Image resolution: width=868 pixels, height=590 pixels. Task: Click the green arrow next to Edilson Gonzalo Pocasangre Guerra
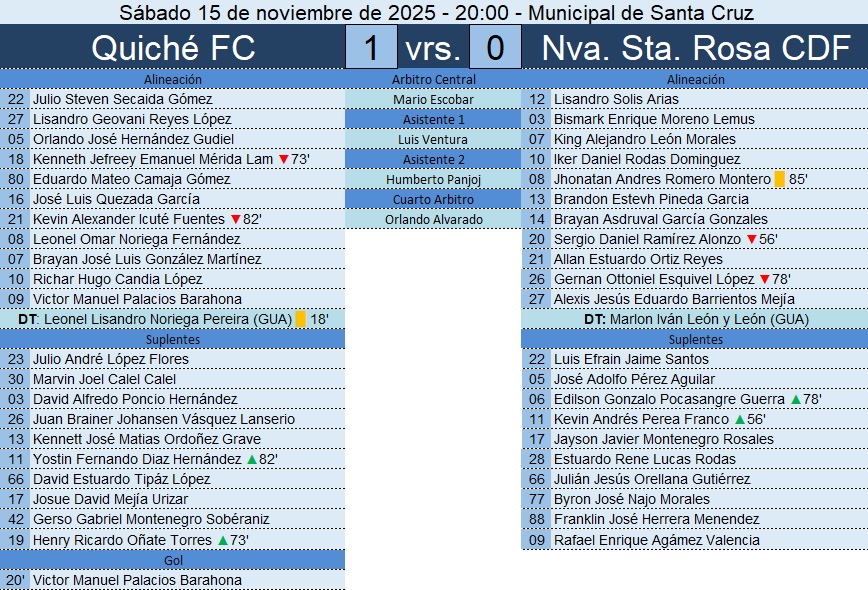(x=796, y=400)
